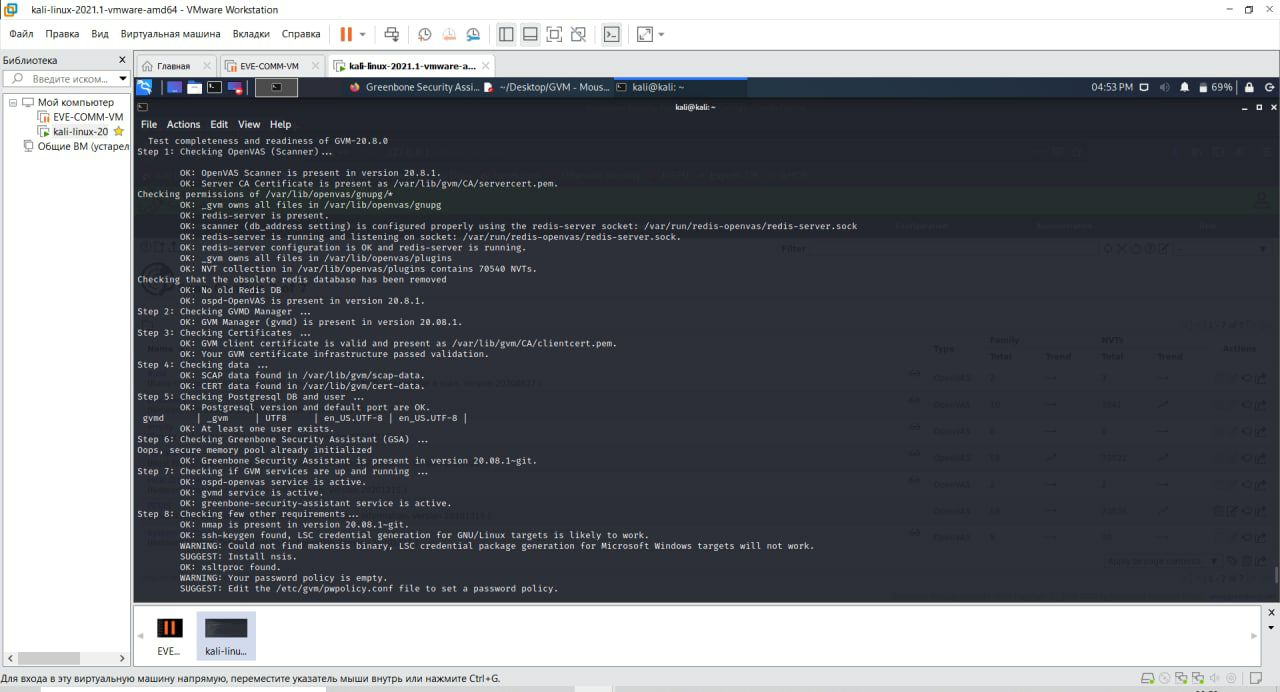Screen dimensions: 1280x692
Task: Select kali-linux-20 in the library tree
Action: [x=74, y=131]
